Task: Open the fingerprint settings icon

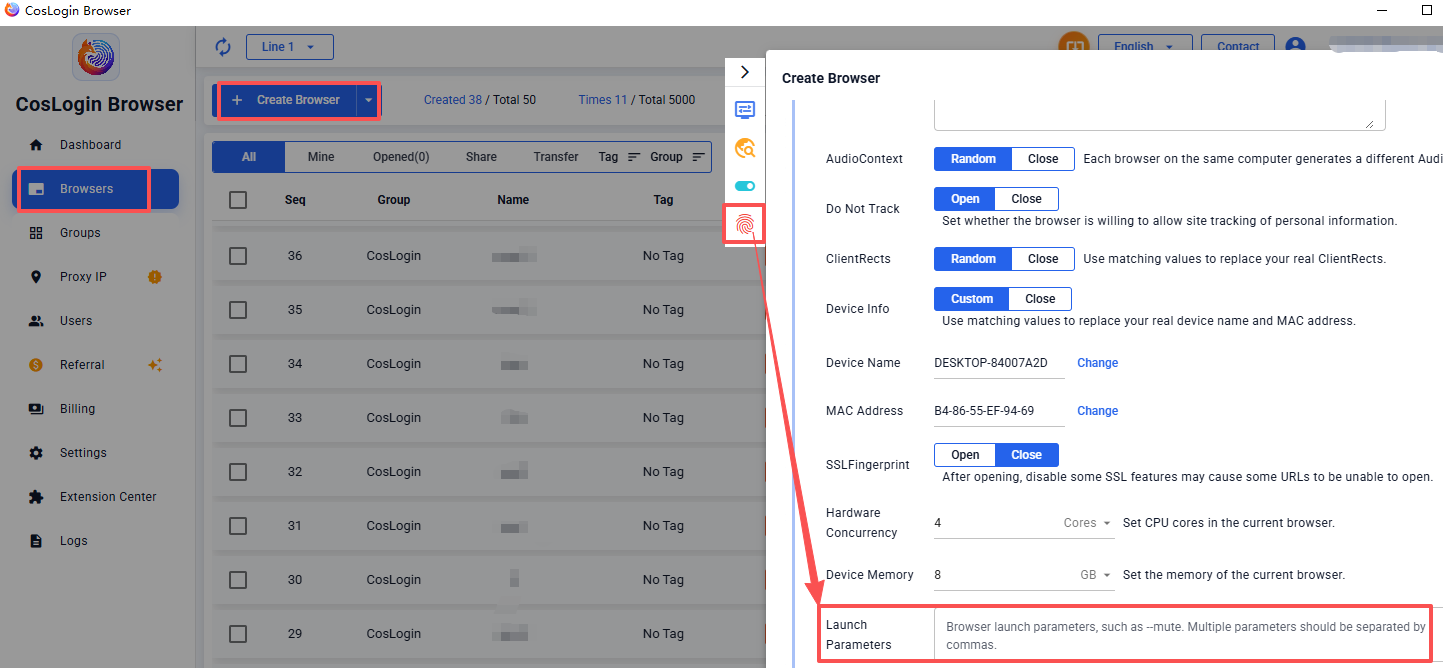Action: tap(745, 225)
